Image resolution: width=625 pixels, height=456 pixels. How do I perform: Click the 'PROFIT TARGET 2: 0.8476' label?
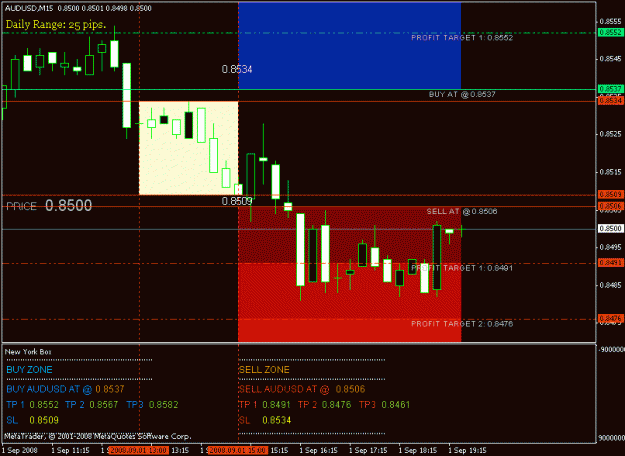point(462,324)
